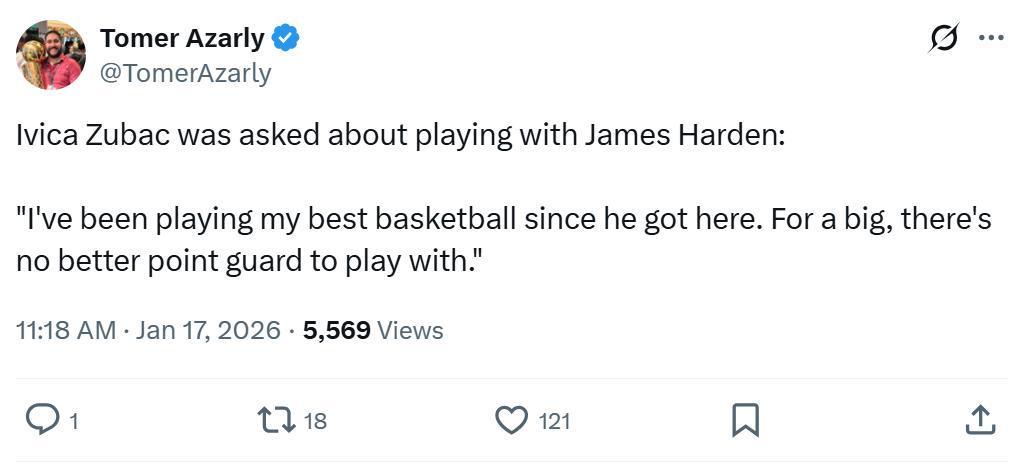Click the Tomer Azarly display name
1022x466 pixels.
coord(182,38)
